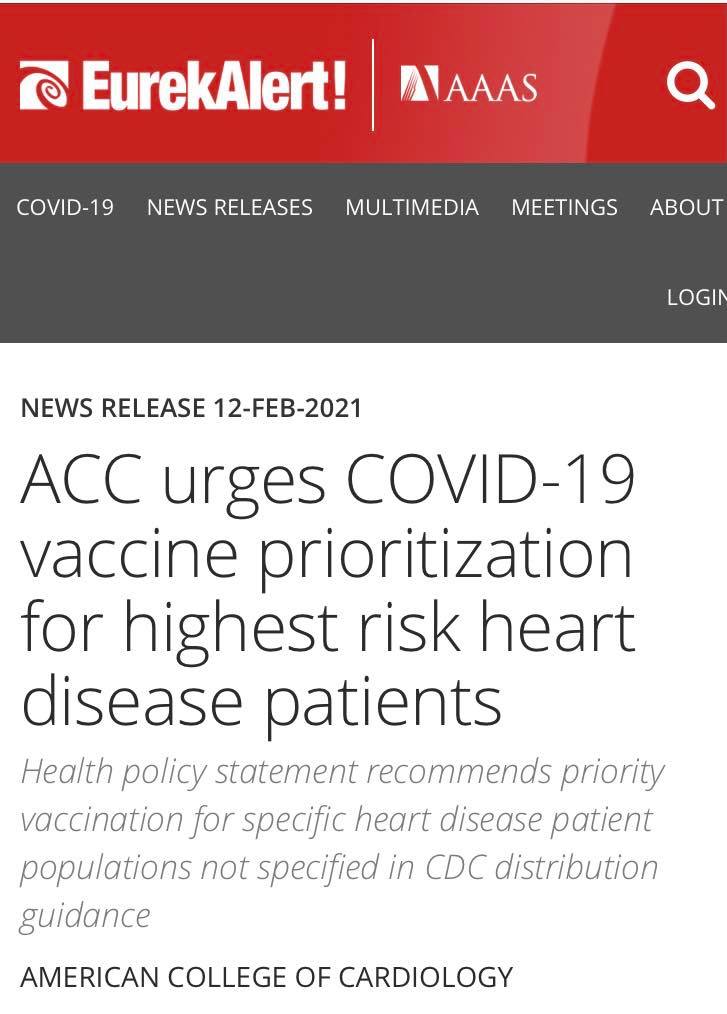Open the MEETINGS menu item
Screen dimensions: 727x1014
click(564, 207)
